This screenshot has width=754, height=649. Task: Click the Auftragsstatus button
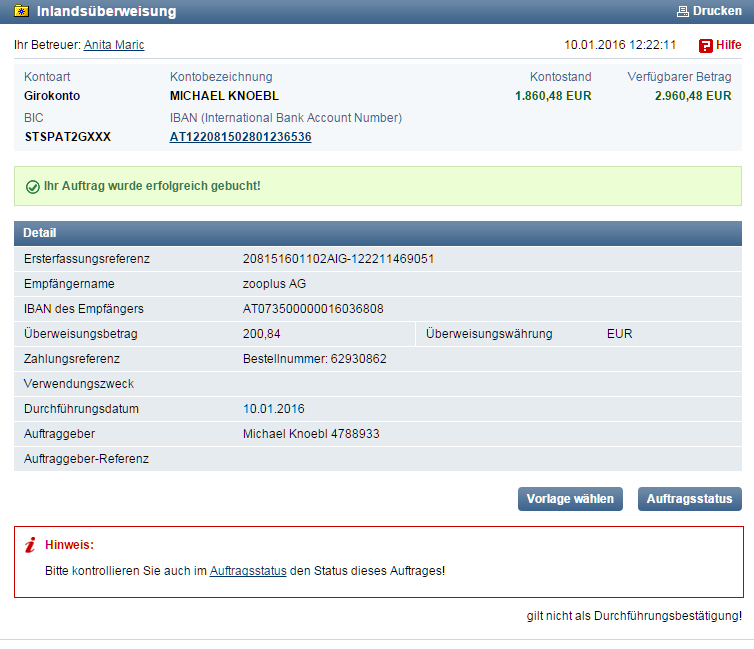[690, 499]
